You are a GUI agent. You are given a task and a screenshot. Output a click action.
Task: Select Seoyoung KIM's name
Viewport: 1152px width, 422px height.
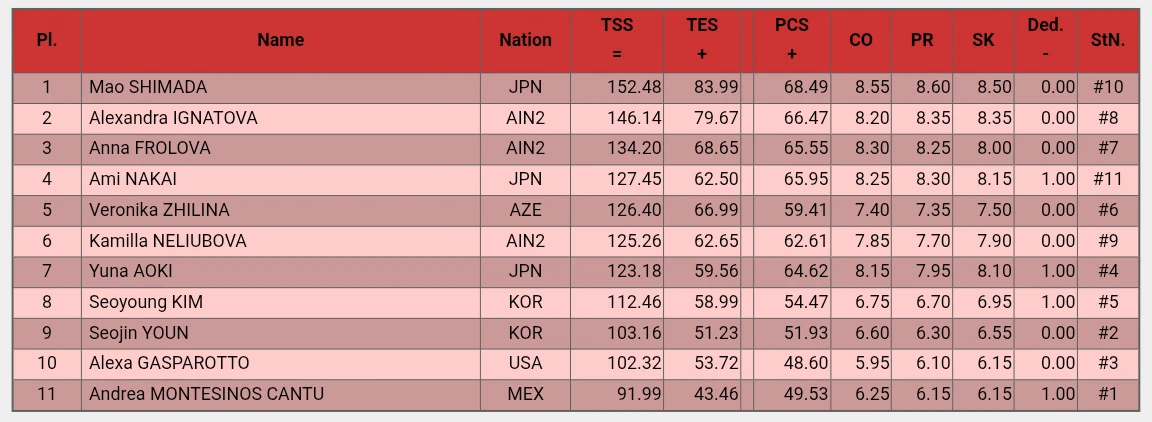(146, 302)
